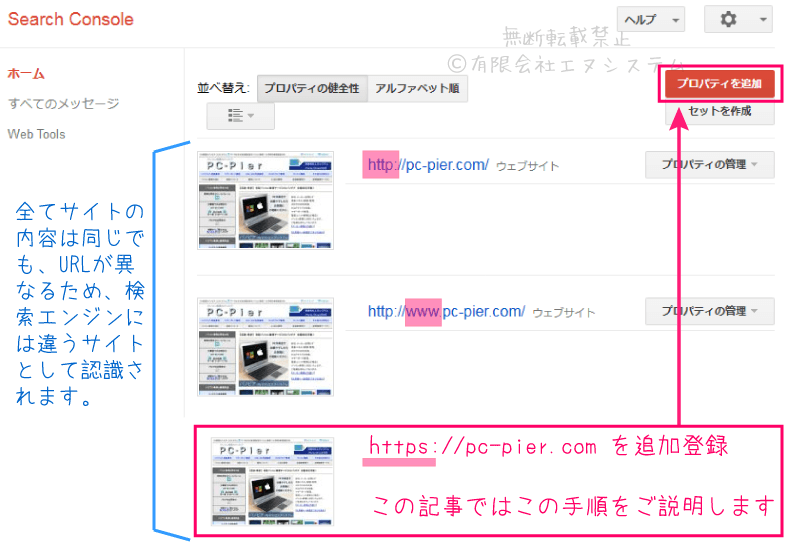Open the list view options dropdown
800x547 pixels.
[240, 116]
